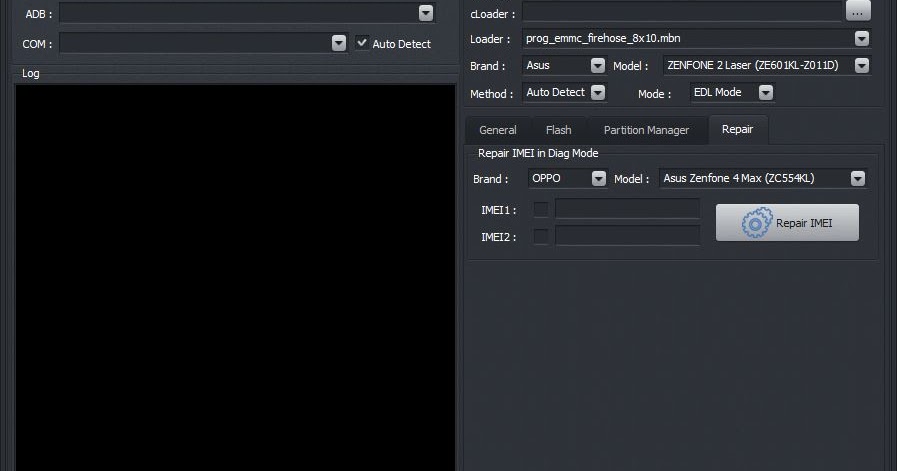Open the Partition Manager tab
The image size is (897, 471).
tap(646, 130)
